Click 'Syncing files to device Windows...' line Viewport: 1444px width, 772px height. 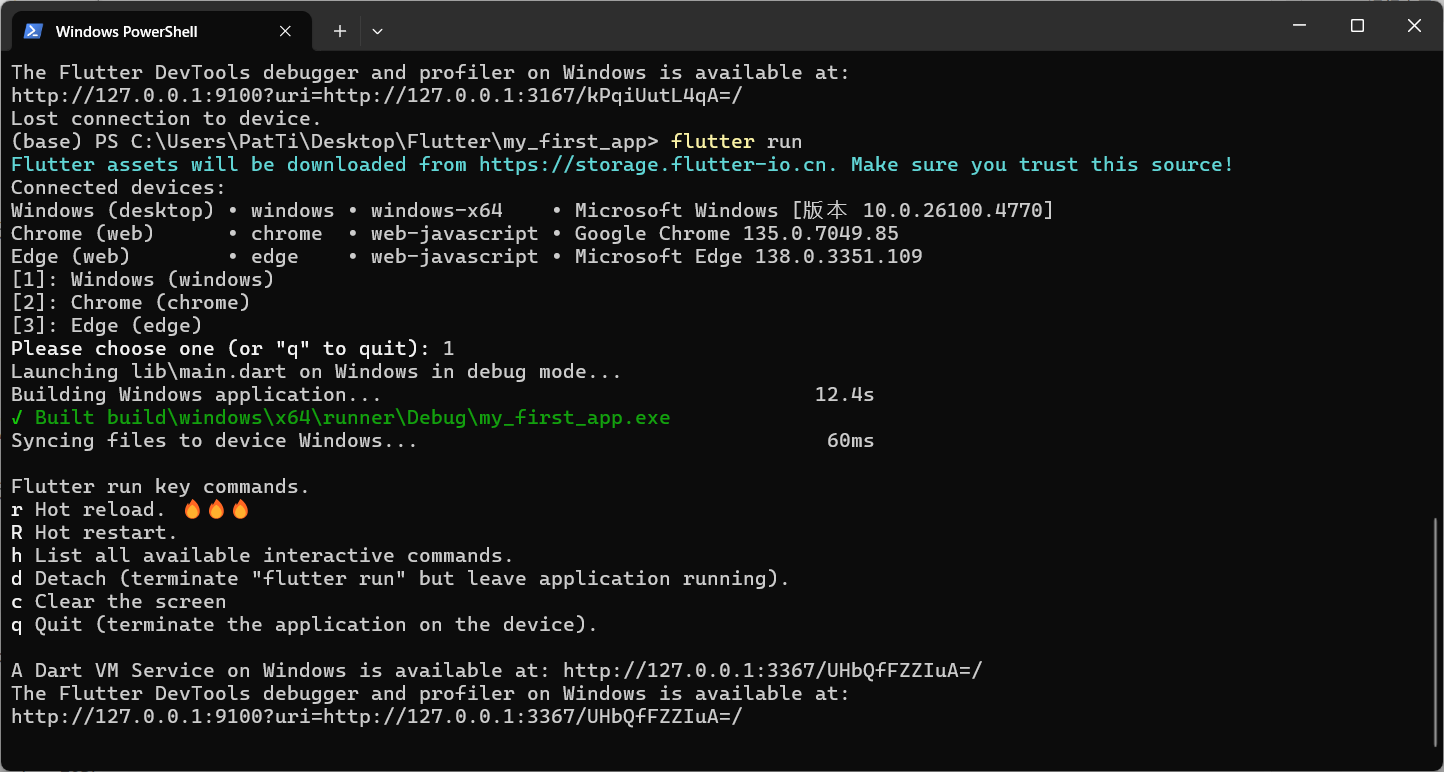(214, 440)
